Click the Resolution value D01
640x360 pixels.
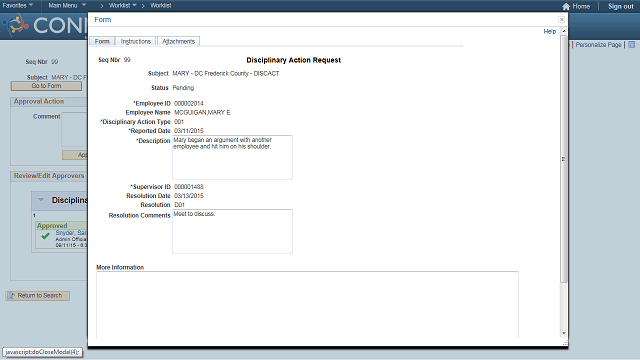180,205
